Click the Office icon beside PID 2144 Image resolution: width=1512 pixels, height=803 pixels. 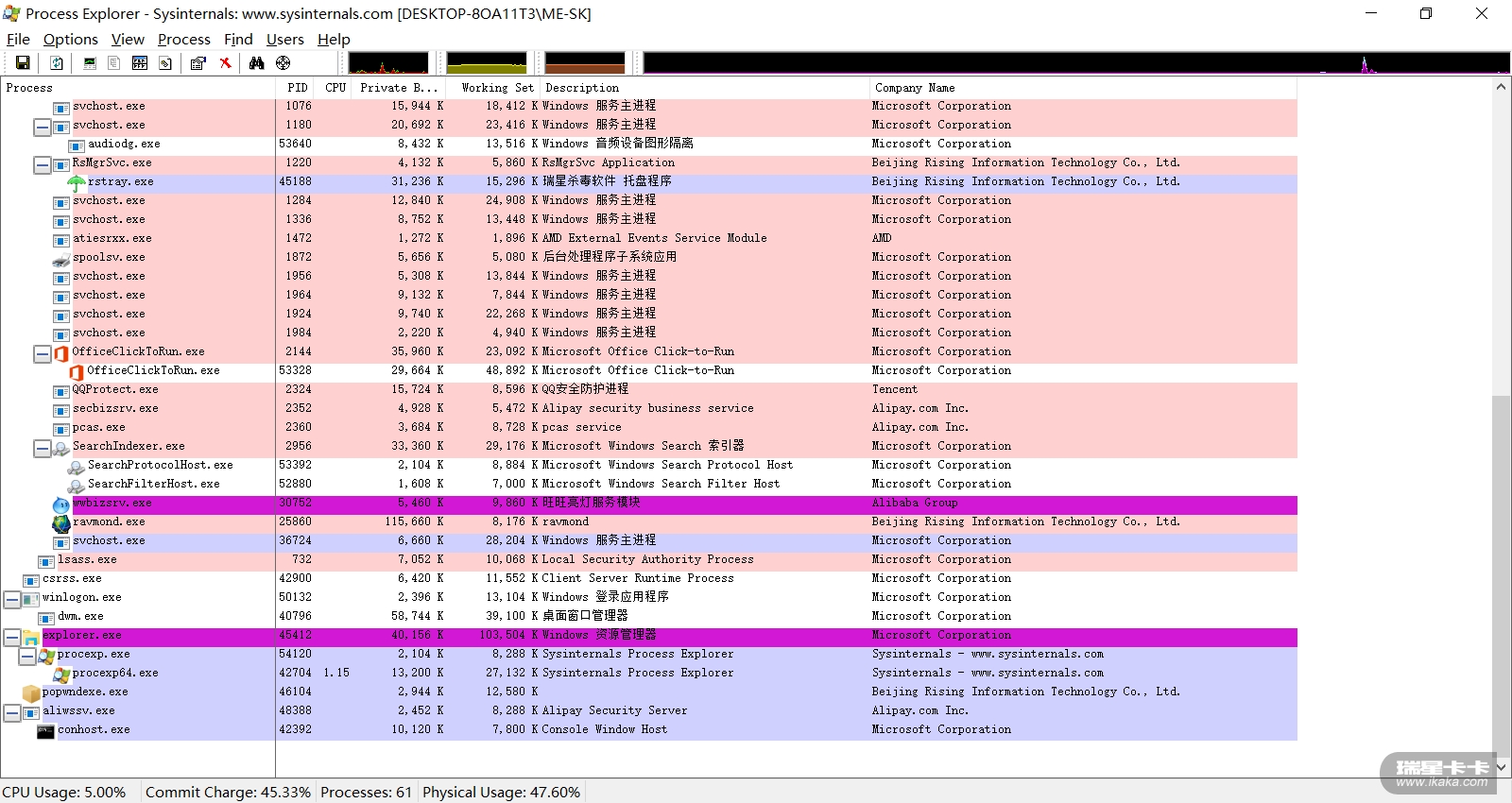pyautogui.click(x=61, y=352)
